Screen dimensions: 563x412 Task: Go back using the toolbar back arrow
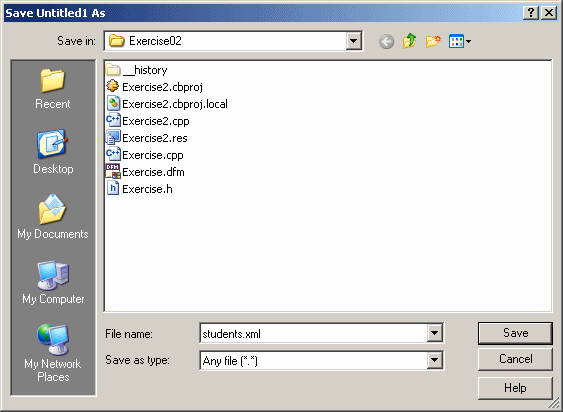coord(386,42)
